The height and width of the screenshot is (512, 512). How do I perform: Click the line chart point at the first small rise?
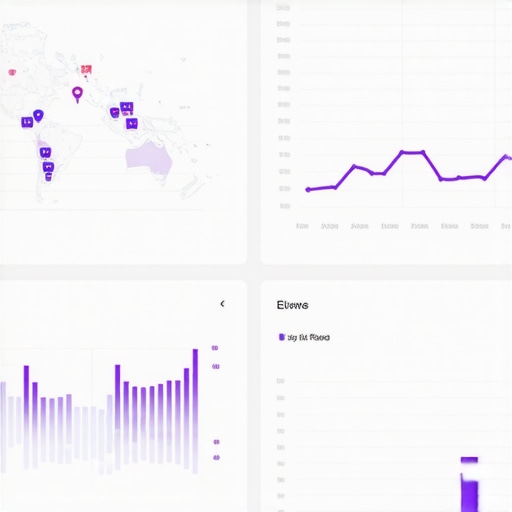335,187
